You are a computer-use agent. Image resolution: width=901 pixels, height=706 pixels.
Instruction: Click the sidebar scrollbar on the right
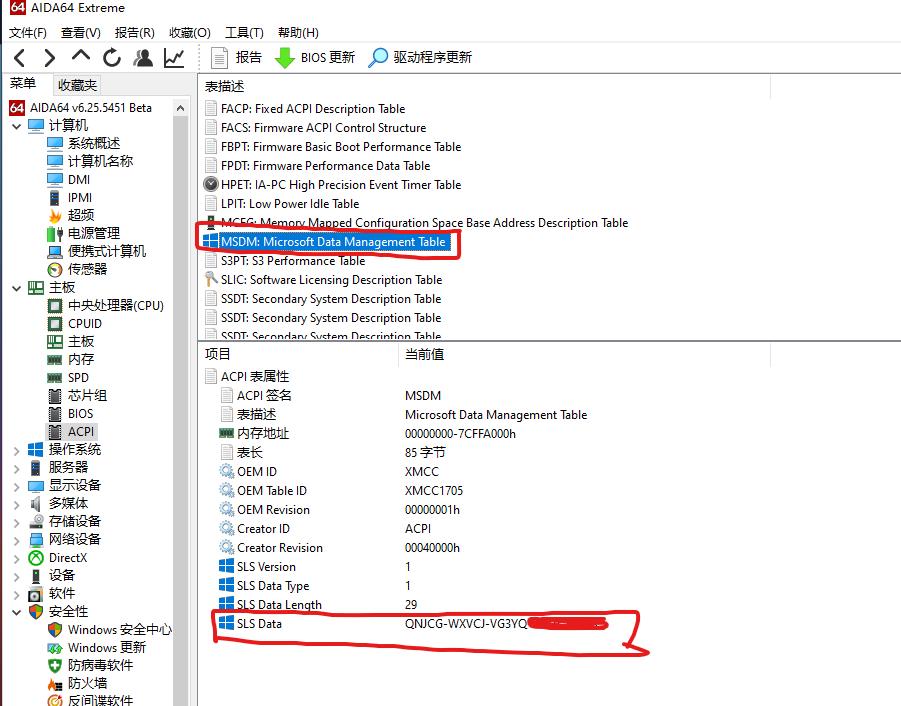[x=180, y=400]
